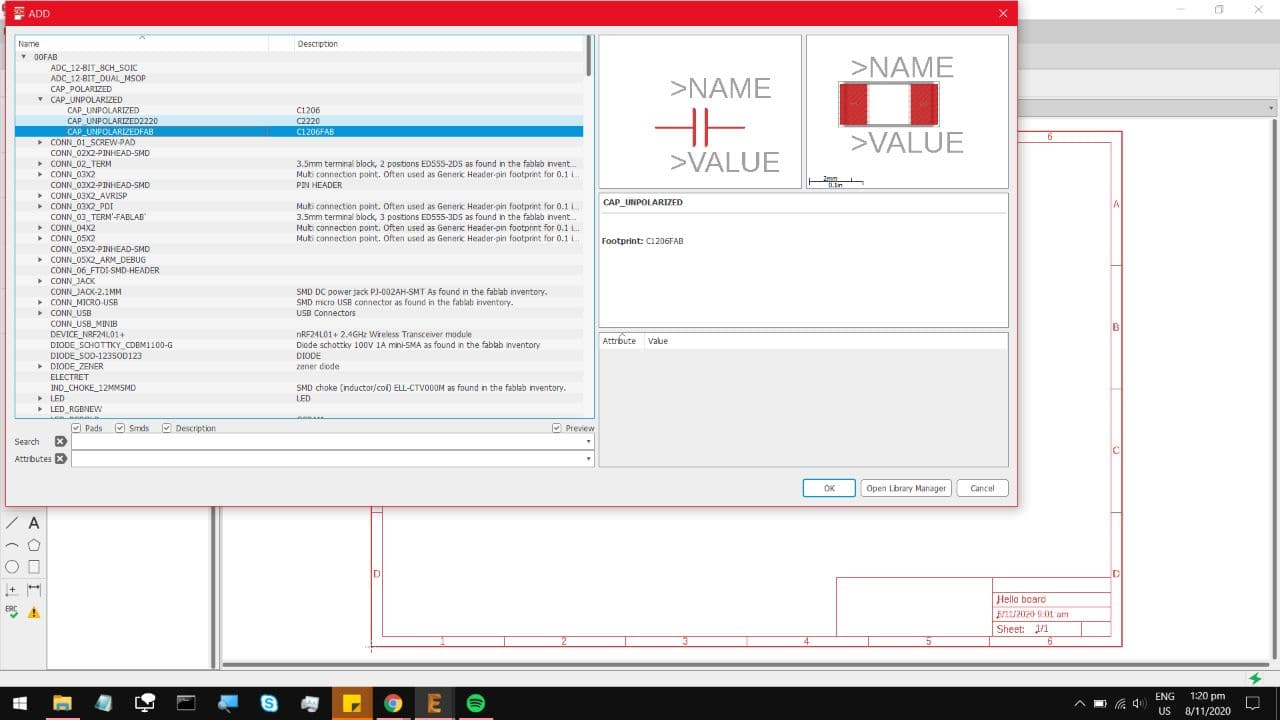Select the Dimension tool

click(x=34, y=590)
